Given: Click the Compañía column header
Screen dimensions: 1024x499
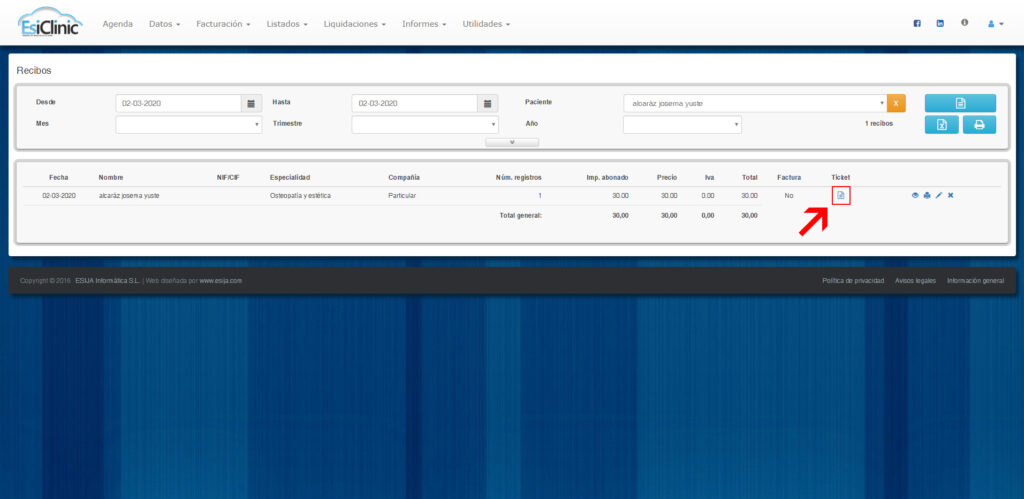Looking at the screenshot, I should [x=404, y=178].
